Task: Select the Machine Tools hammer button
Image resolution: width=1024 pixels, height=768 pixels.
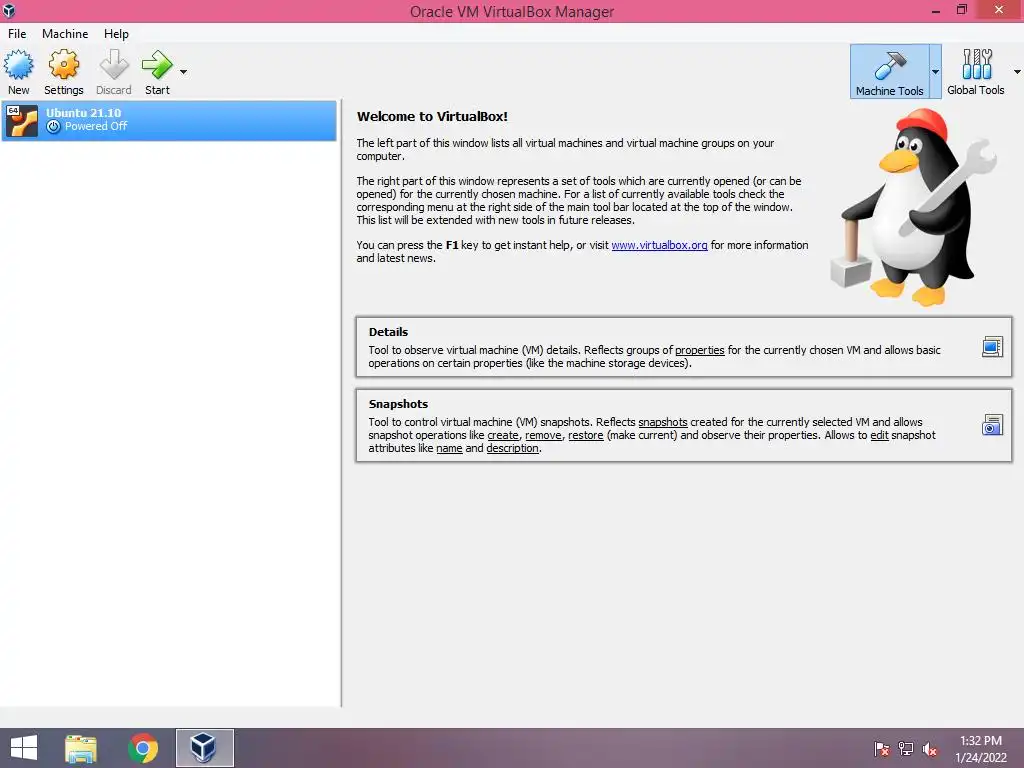Action: click(x=889, y=71)
